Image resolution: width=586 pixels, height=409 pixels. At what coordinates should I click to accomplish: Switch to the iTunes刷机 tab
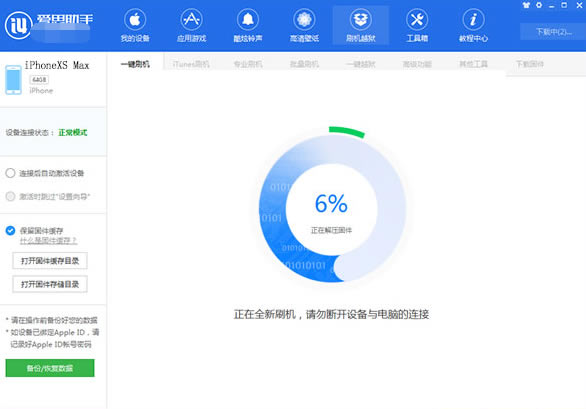coord(191,64)
